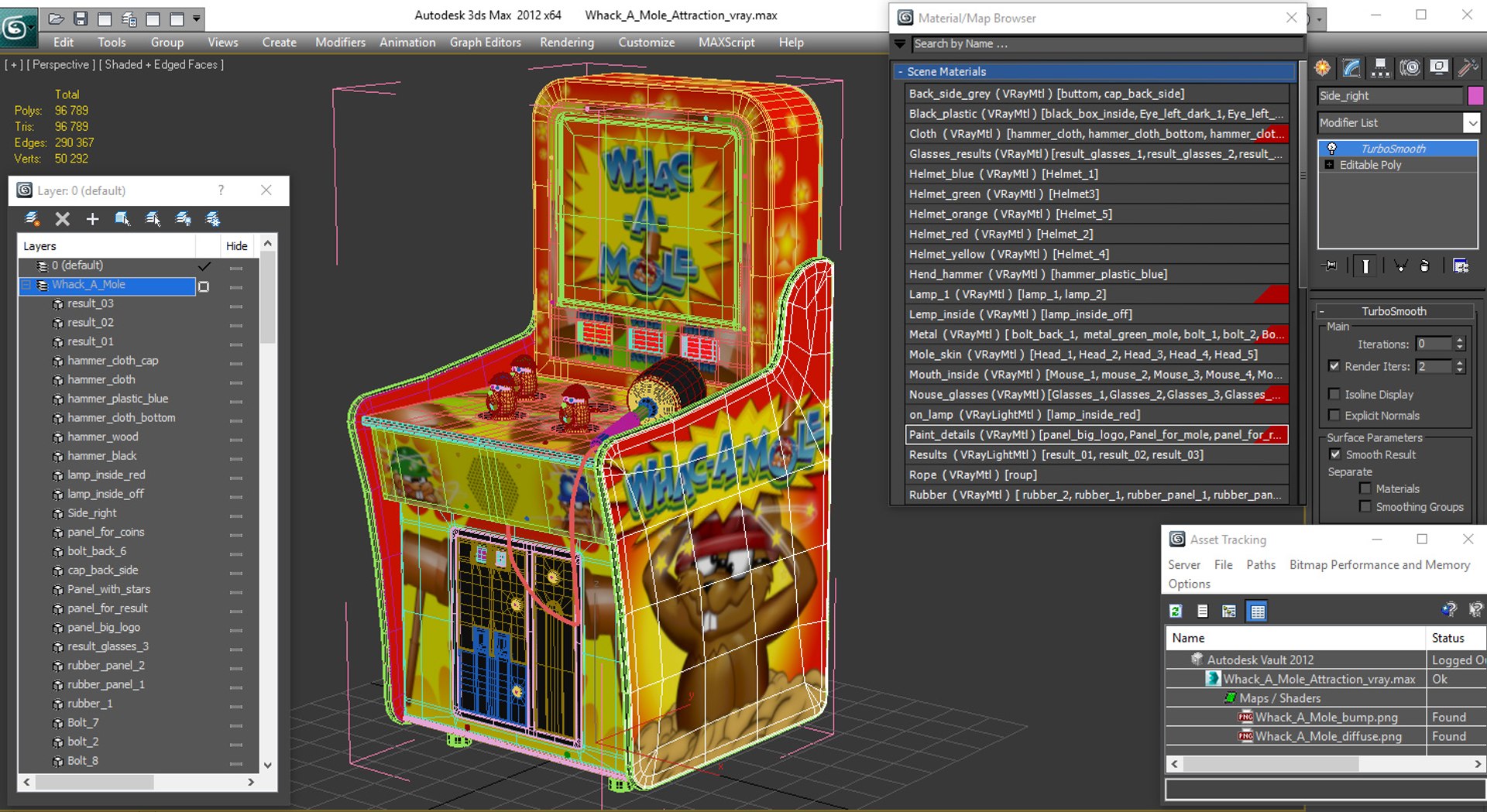
Task: Click Delete layer X icon in Layer dialog
Action: (x=63, y=219)
